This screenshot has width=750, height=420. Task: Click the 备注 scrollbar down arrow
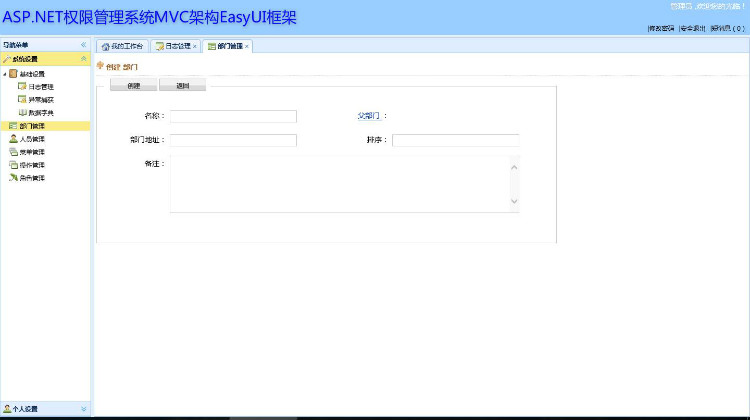pos(514,201)
